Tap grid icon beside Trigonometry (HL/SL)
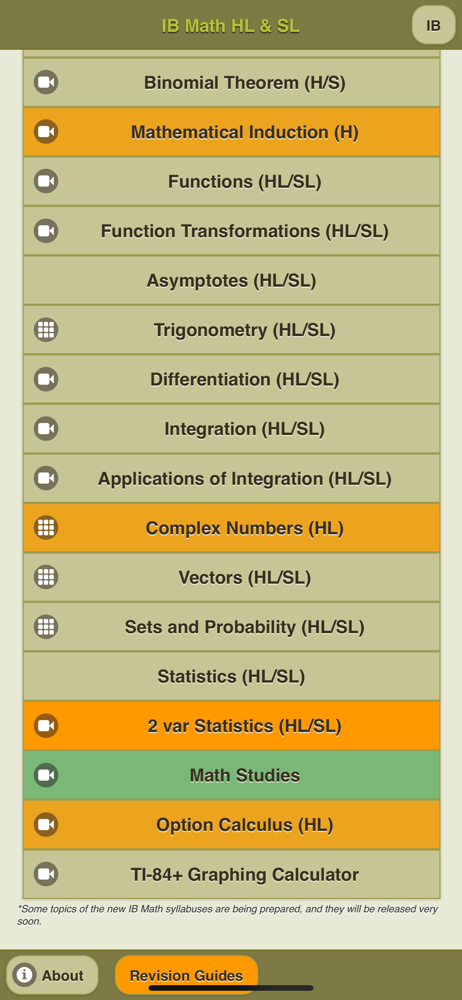 (46, 330)
